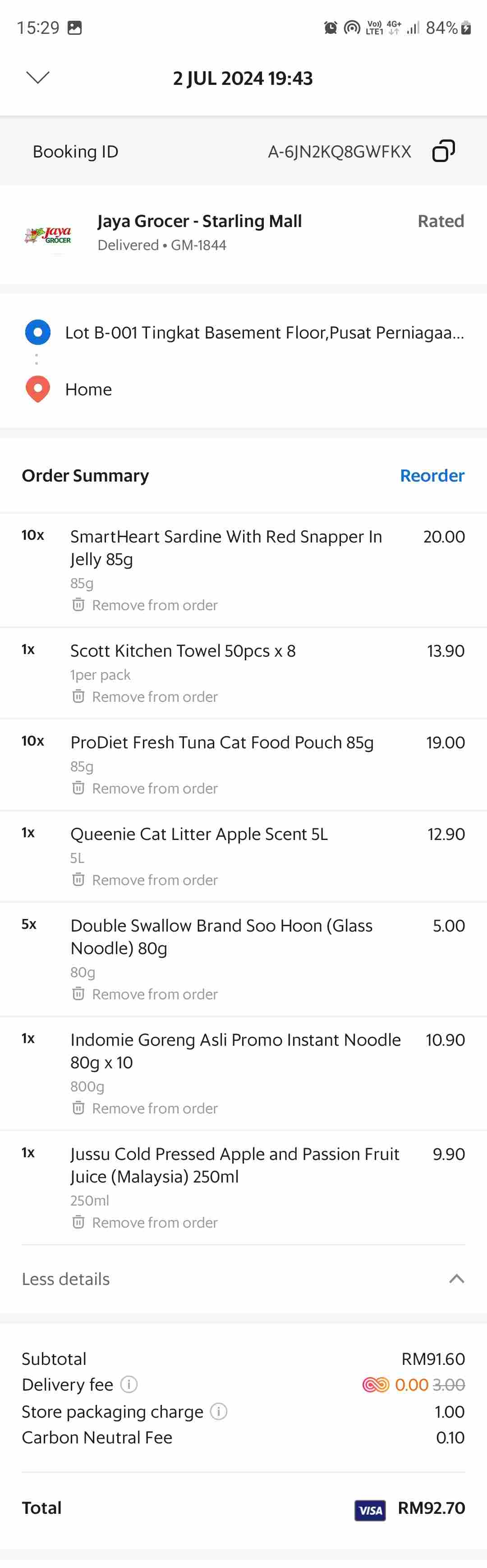Show Store packaging charge info icon

click(218, 1411)
